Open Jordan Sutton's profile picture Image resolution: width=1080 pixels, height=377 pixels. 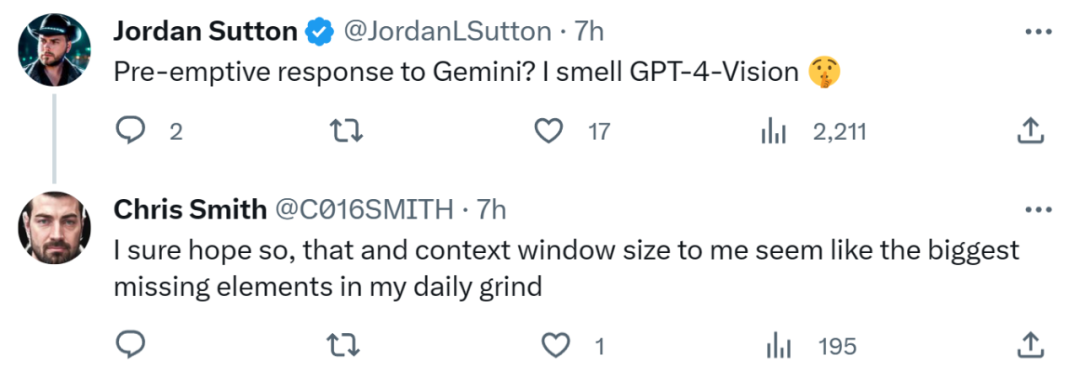click(x=54, y=50)
